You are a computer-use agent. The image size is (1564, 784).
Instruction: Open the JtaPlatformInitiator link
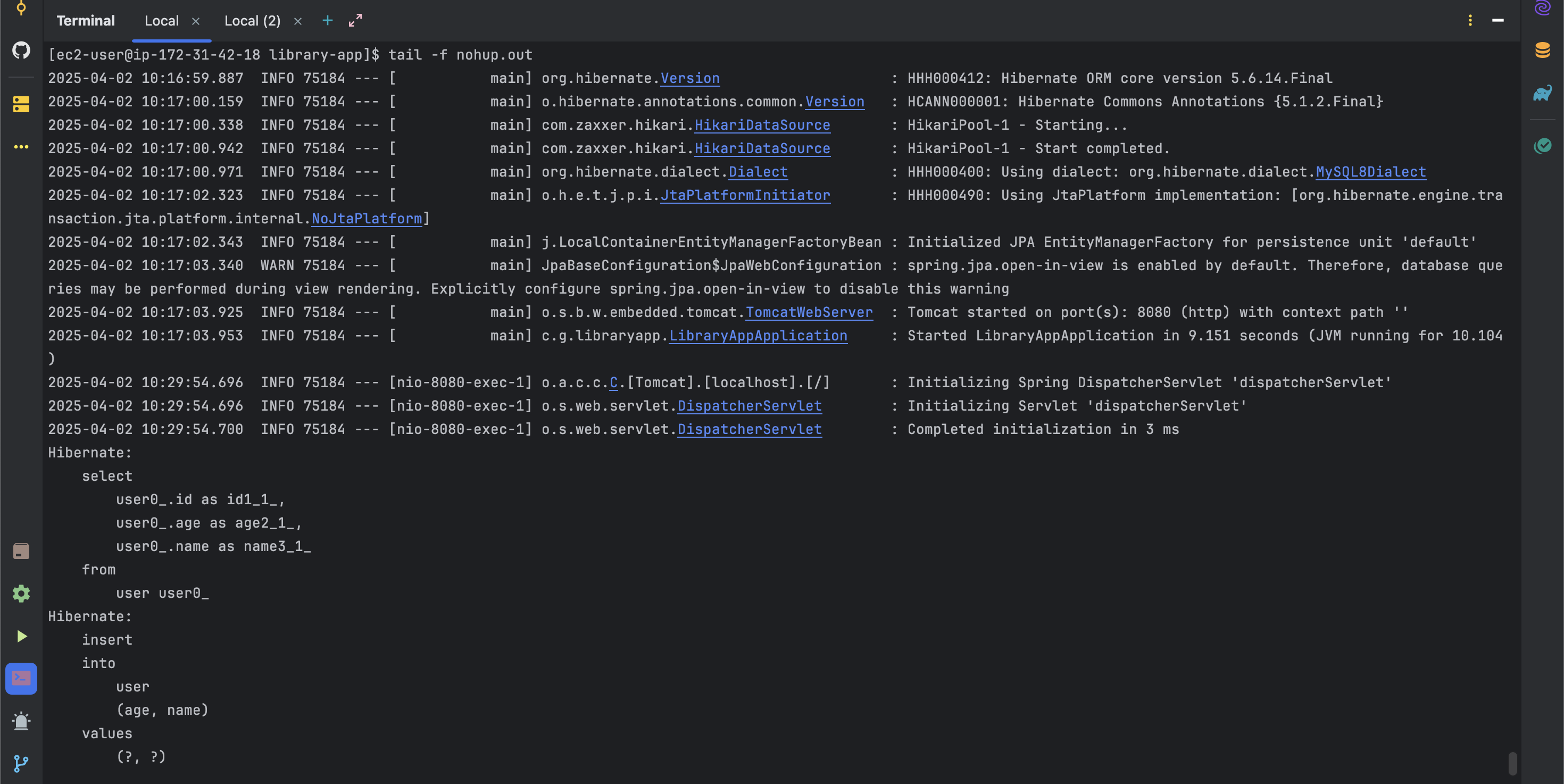[745, 195]
